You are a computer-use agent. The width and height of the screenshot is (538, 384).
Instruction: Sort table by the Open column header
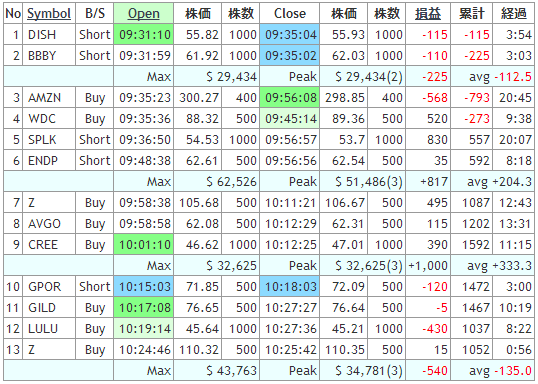(x=143, y=14)
